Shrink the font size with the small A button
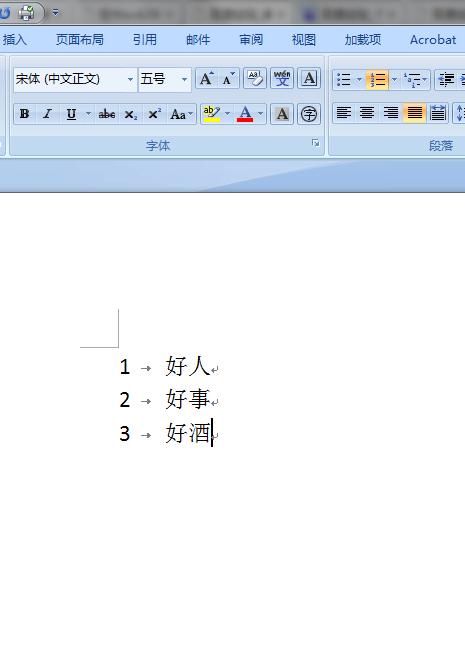Viewport: 465px width, 658px height. [229, 78]
